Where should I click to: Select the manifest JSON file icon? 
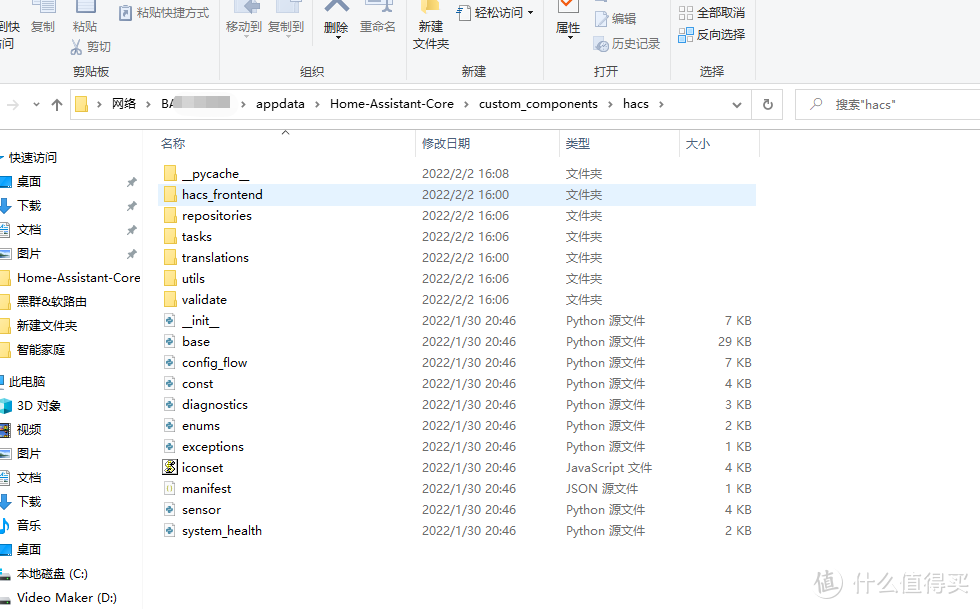(169, 489)
